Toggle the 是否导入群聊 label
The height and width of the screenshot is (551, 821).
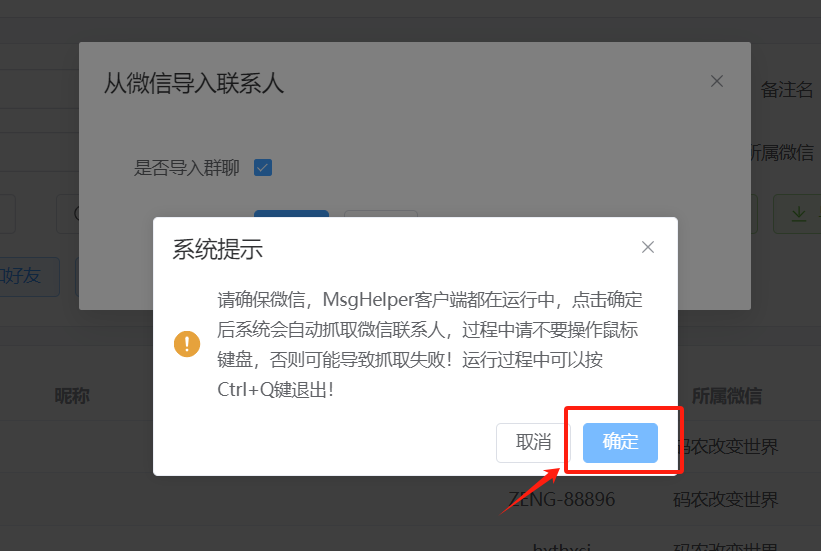click(186, 168)
